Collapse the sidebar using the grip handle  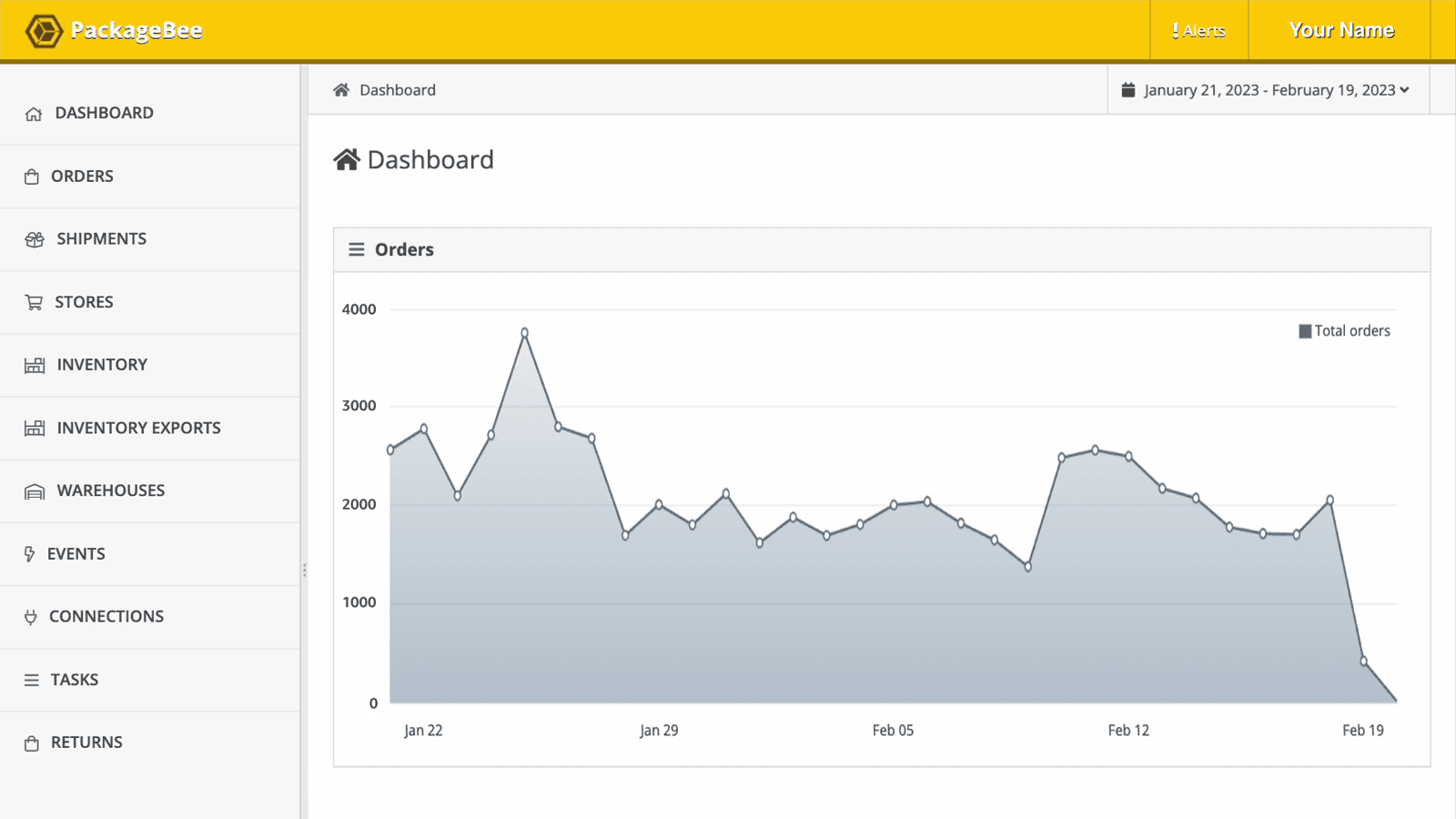[304, 569]
